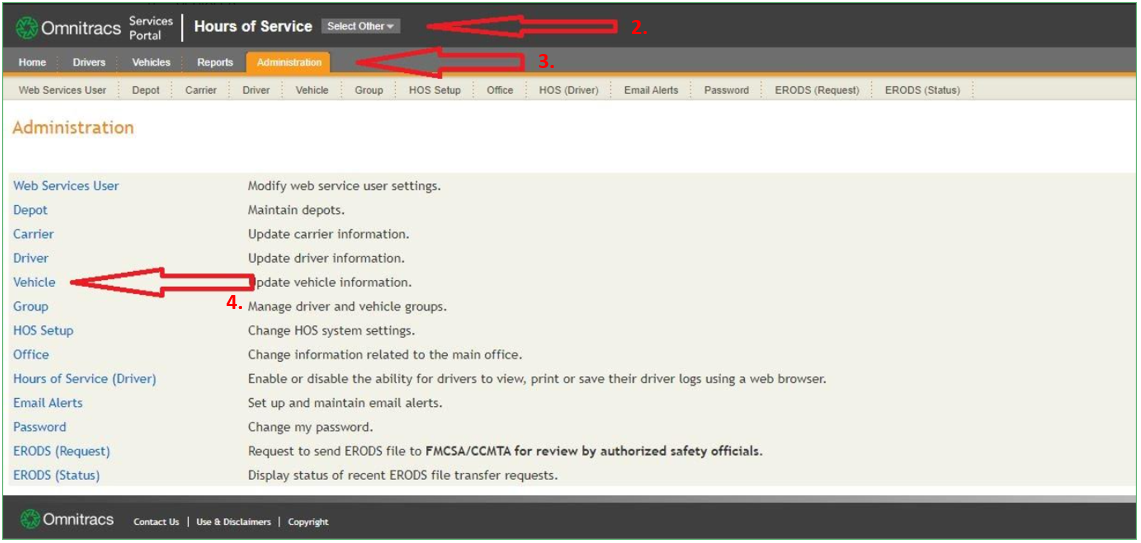Click the Password link in the list
Image resolution: width=1141 pixels, height=543 pixels.
click(x=40, y=427)
